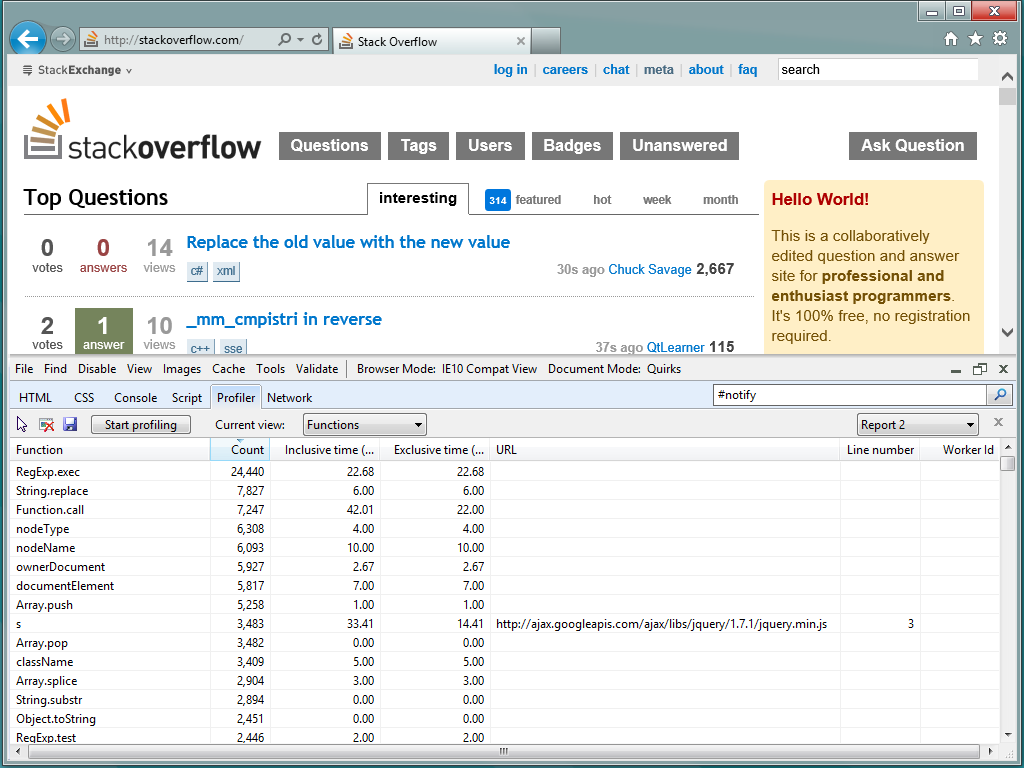Click the browser Back arrow button
The height and width of the screenshot is (768, 1024).
tap(28, 39)
